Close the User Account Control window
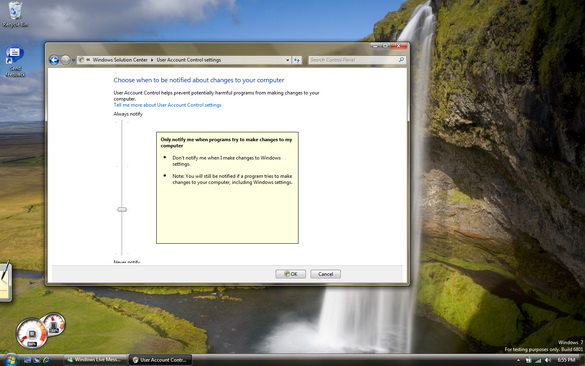 [x=398, y=46]
